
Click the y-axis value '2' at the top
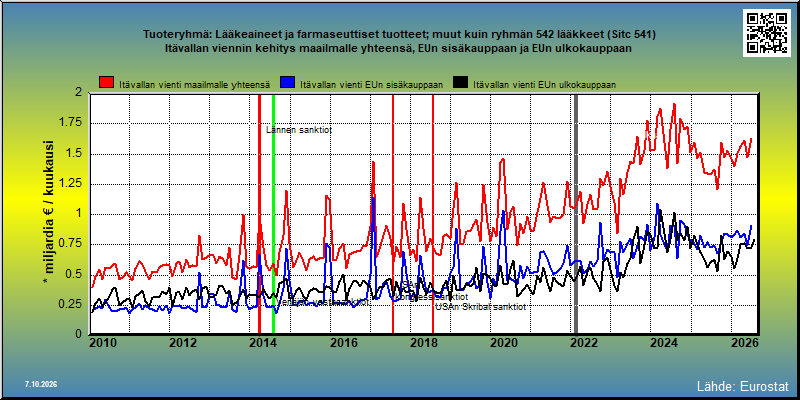(79, 93)
